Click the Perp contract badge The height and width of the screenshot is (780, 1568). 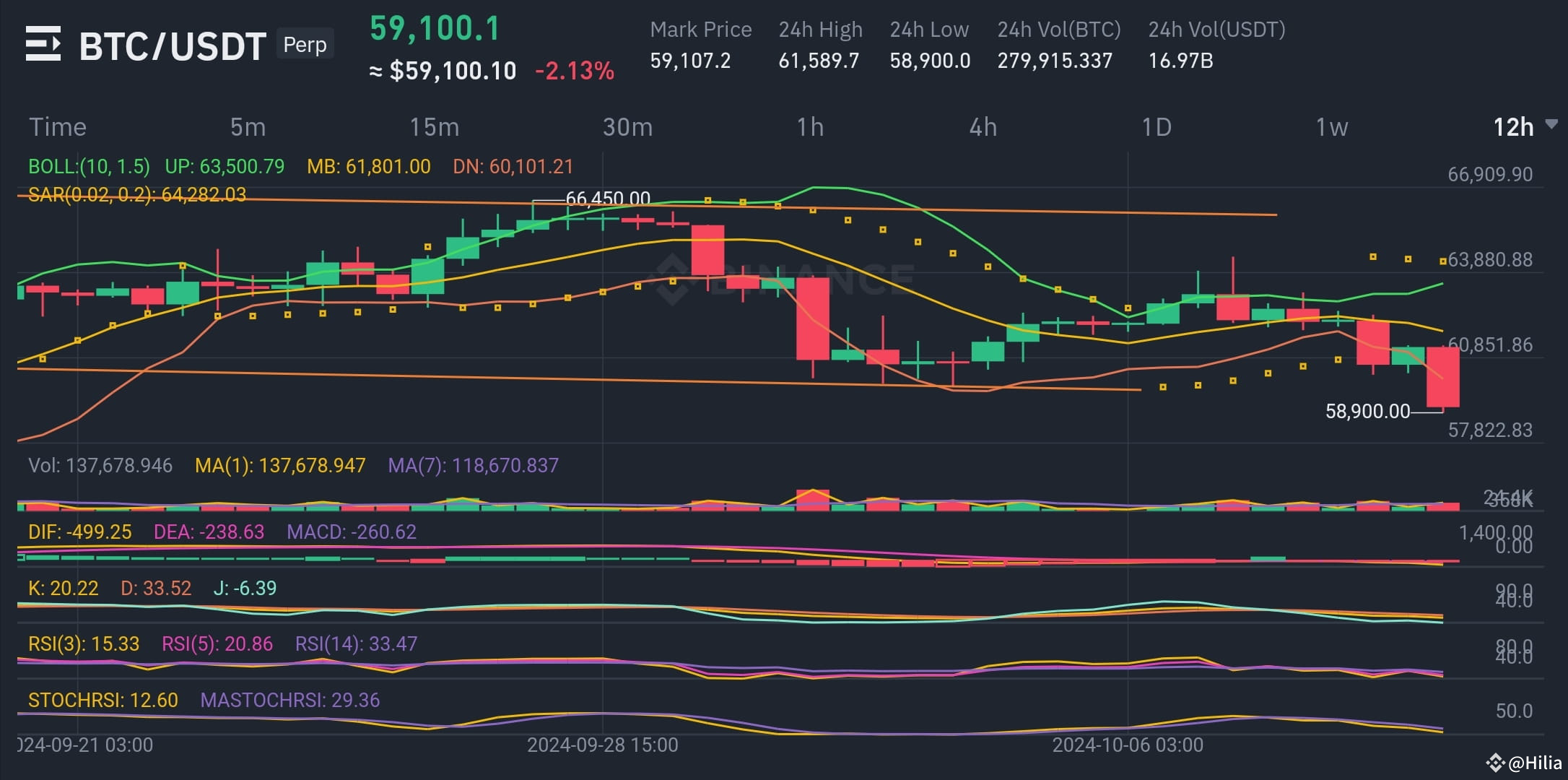point(304,44)
